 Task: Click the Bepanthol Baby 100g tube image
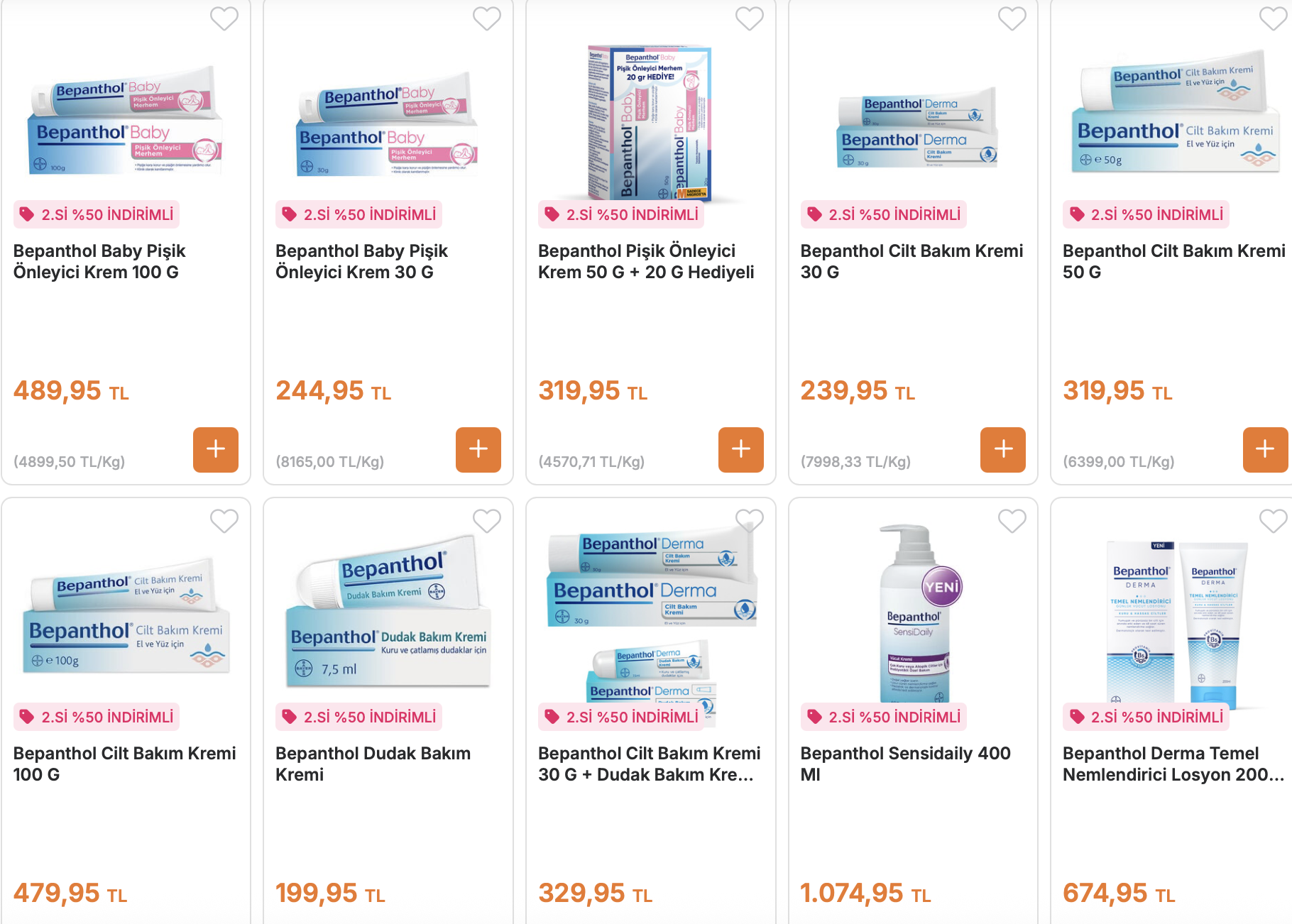[125, 120]
